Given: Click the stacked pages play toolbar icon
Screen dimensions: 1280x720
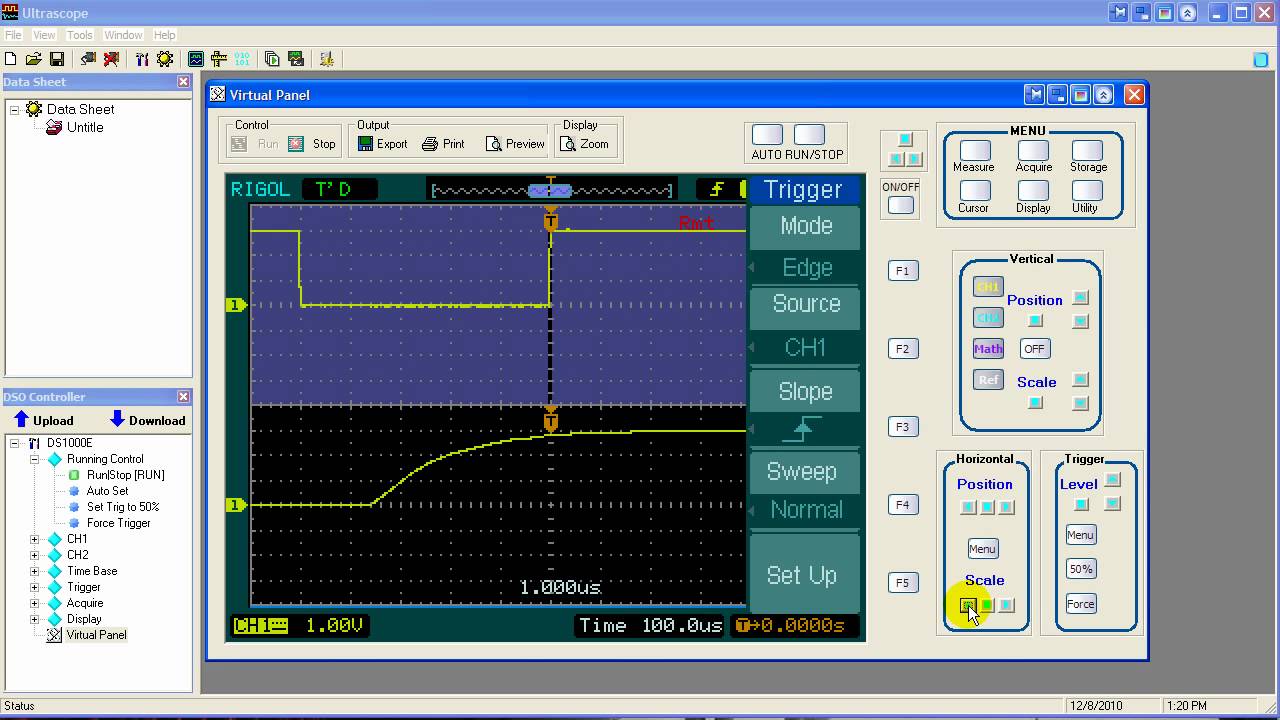Looking at the screenshot, I should (273, 60).
